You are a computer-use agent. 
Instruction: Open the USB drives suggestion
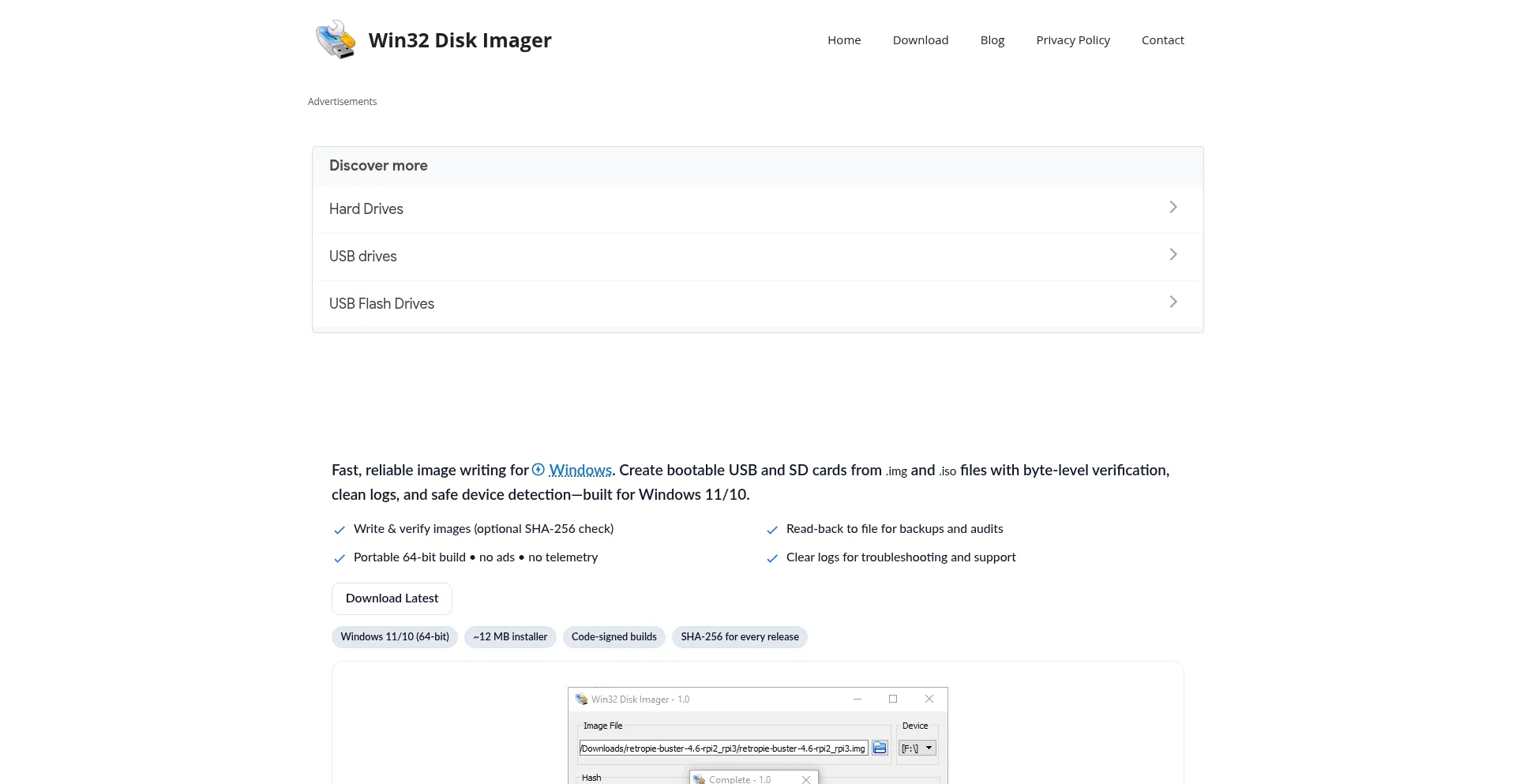pos(758,257)
